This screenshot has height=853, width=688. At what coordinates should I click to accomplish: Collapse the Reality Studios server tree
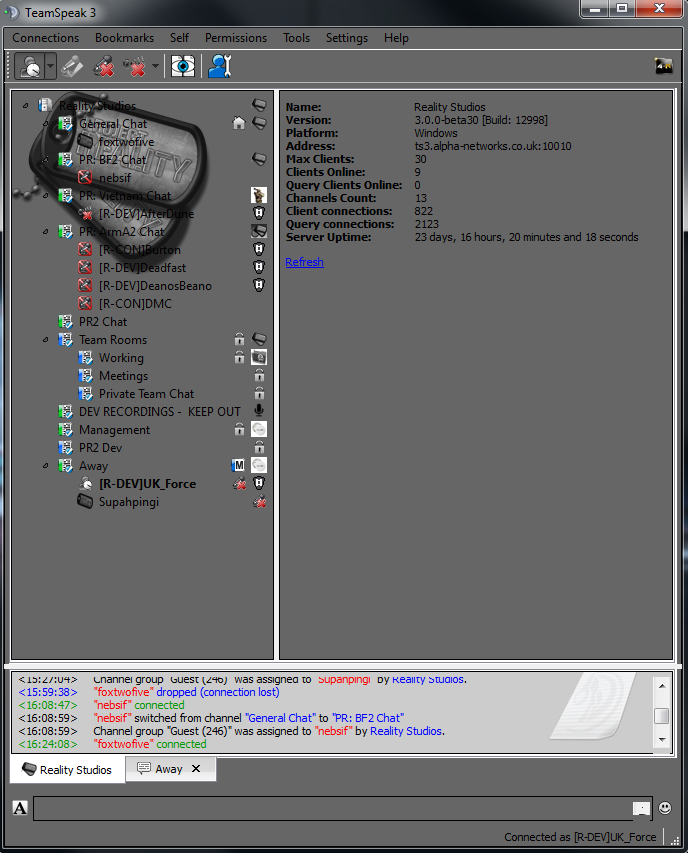click(x=26, y=106)
